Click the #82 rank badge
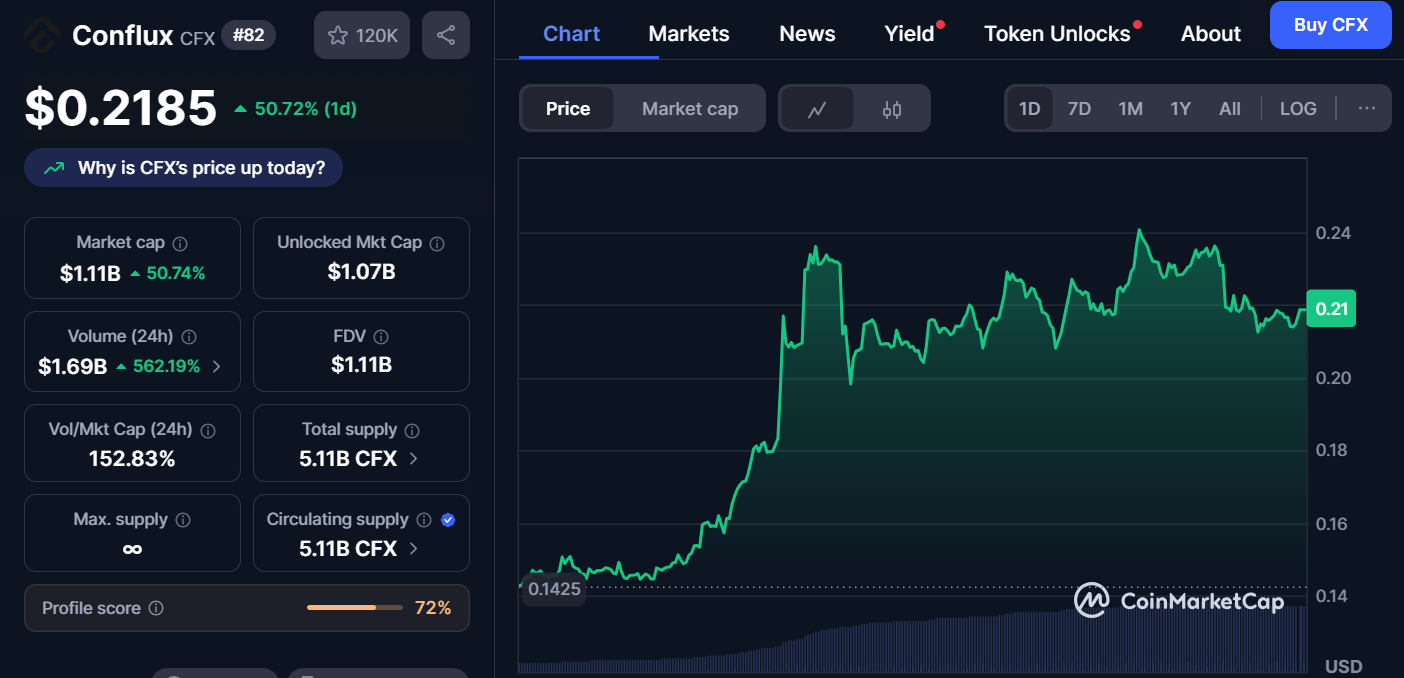Image resolution: width=1404 pixels, height=678 pixels. (248, 36)
